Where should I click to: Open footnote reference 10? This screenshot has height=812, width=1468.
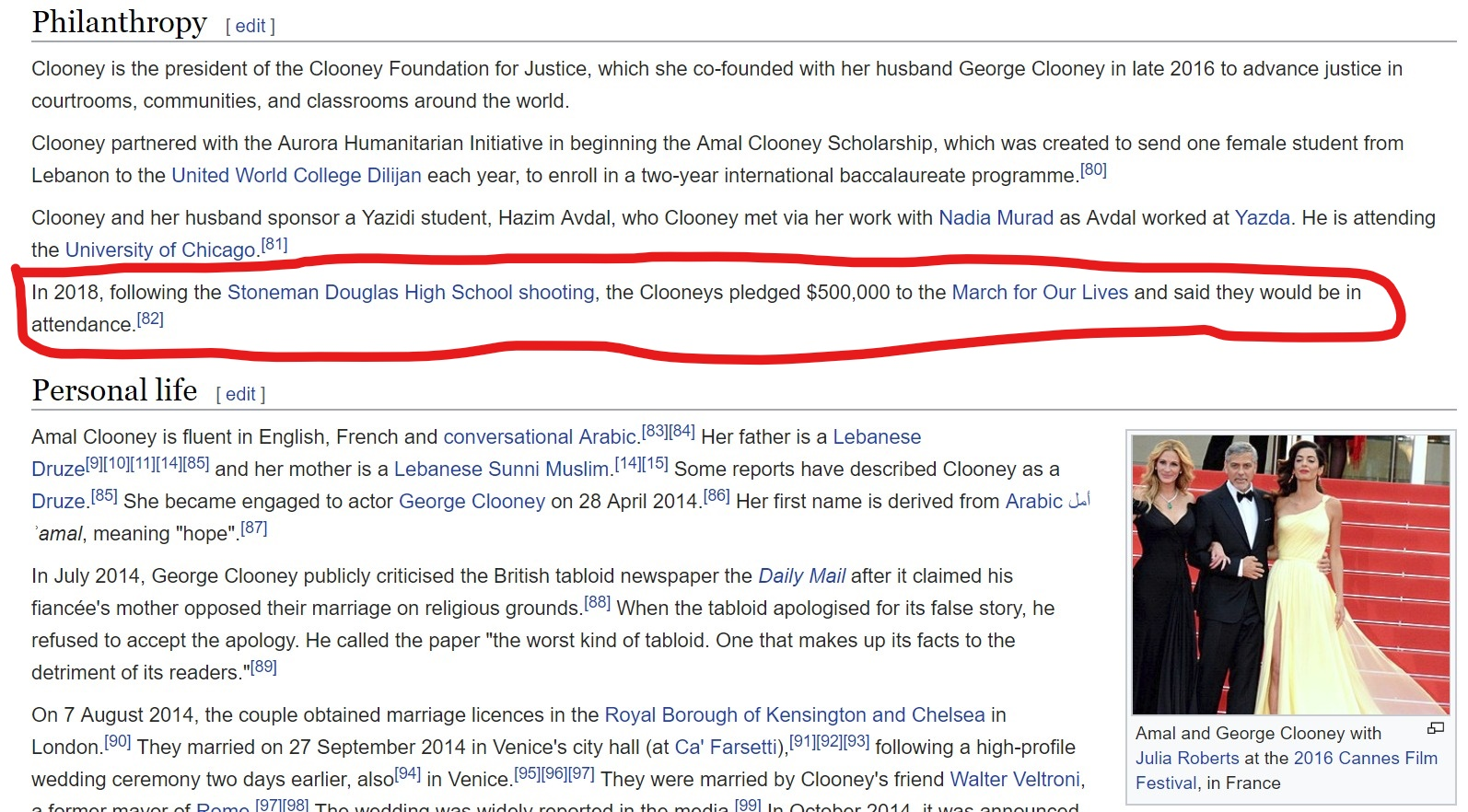[117, 463]
